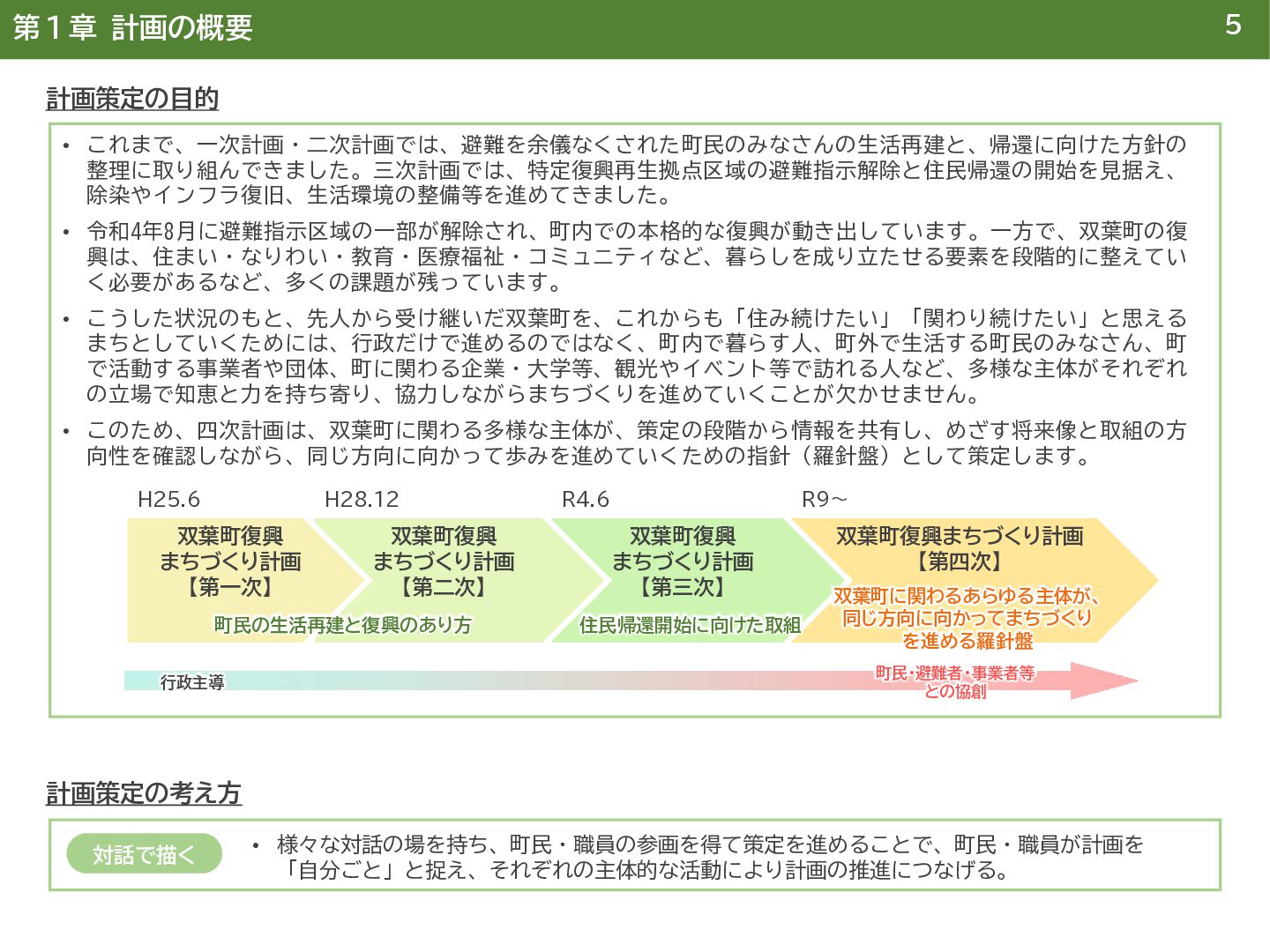Click the chapter title 第1章 計画の概要
Image resolution: width=1270 pixels, height=952 pixels.
[x=133, y=28]
